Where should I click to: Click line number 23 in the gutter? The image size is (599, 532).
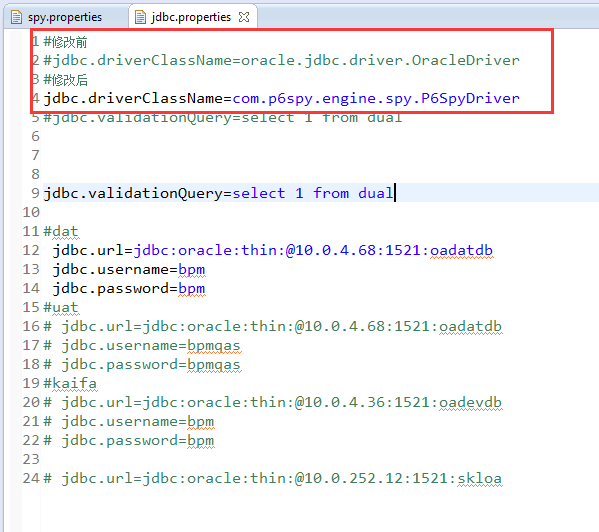[31, 459]
